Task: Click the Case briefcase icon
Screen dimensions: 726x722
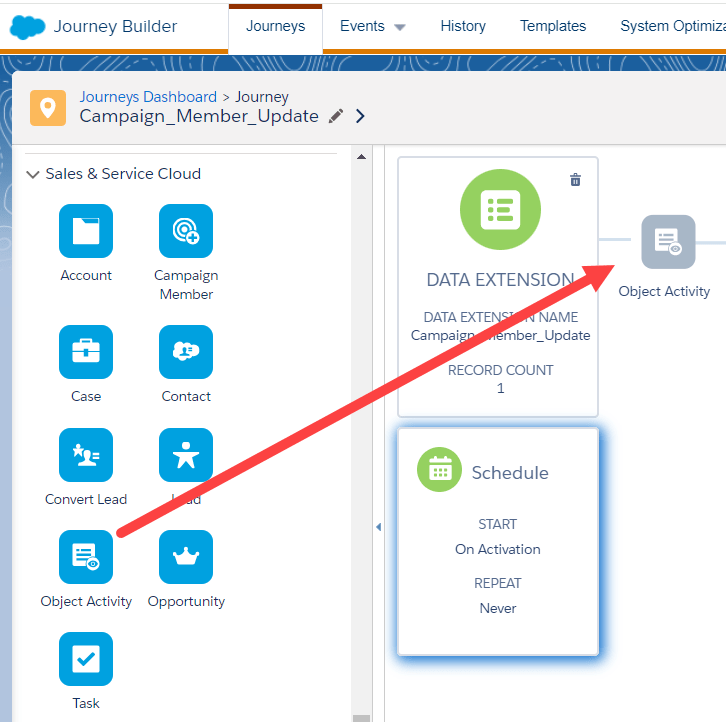Action: pyautogui.click(x=86, y=352)
